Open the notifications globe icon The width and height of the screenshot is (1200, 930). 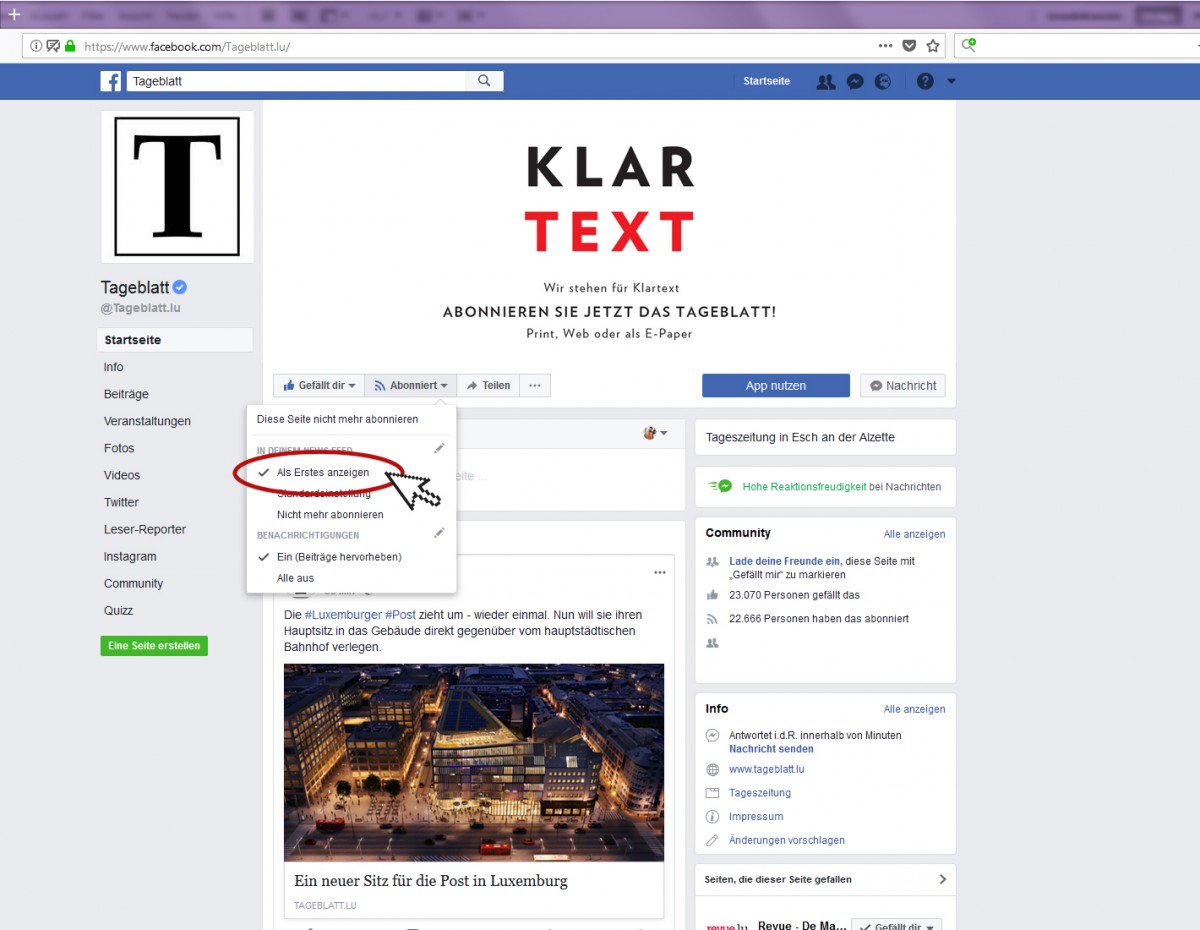[x=884, y=81]
